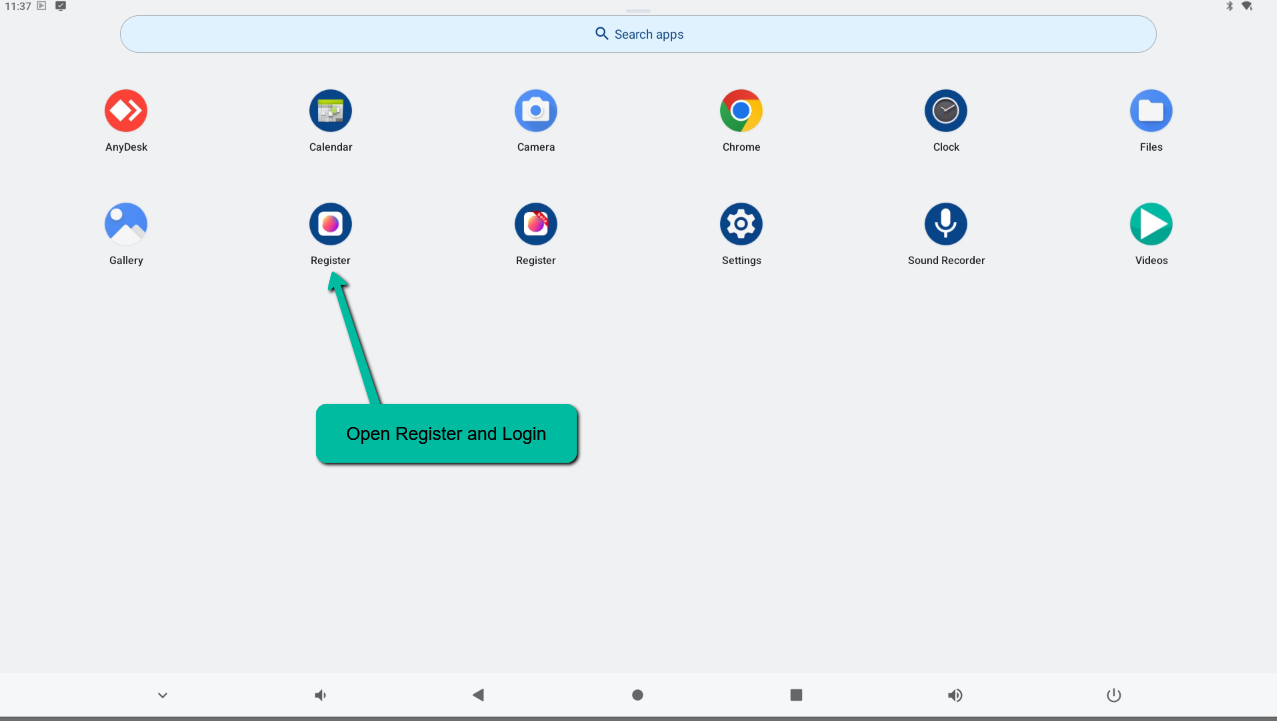The width and height of the screenshot is (1277, 721).
Task: Open the Files app
Action: coord(1151,111)
